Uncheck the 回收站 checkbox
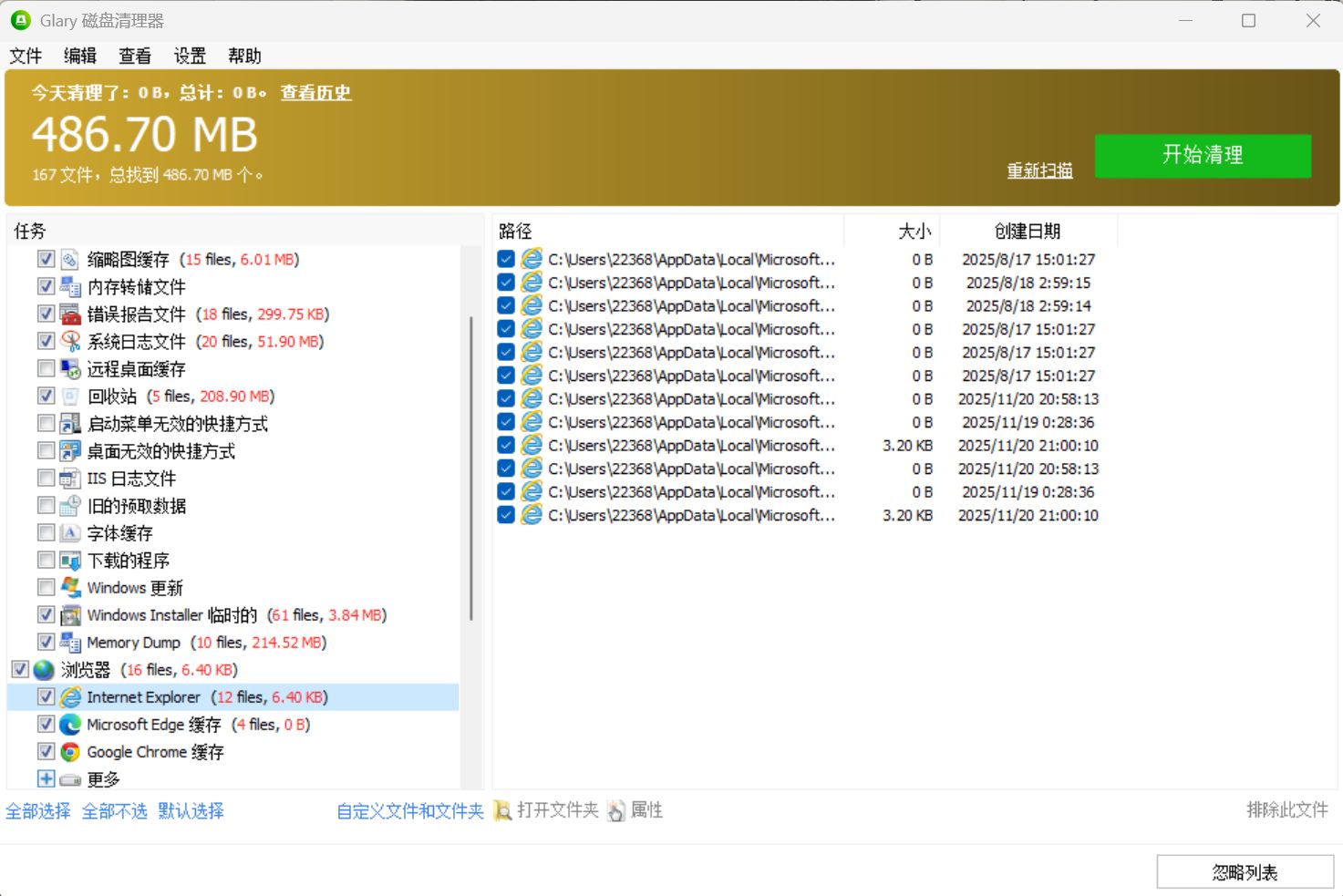Viewport: 1343px width, 896px height. 46,396
